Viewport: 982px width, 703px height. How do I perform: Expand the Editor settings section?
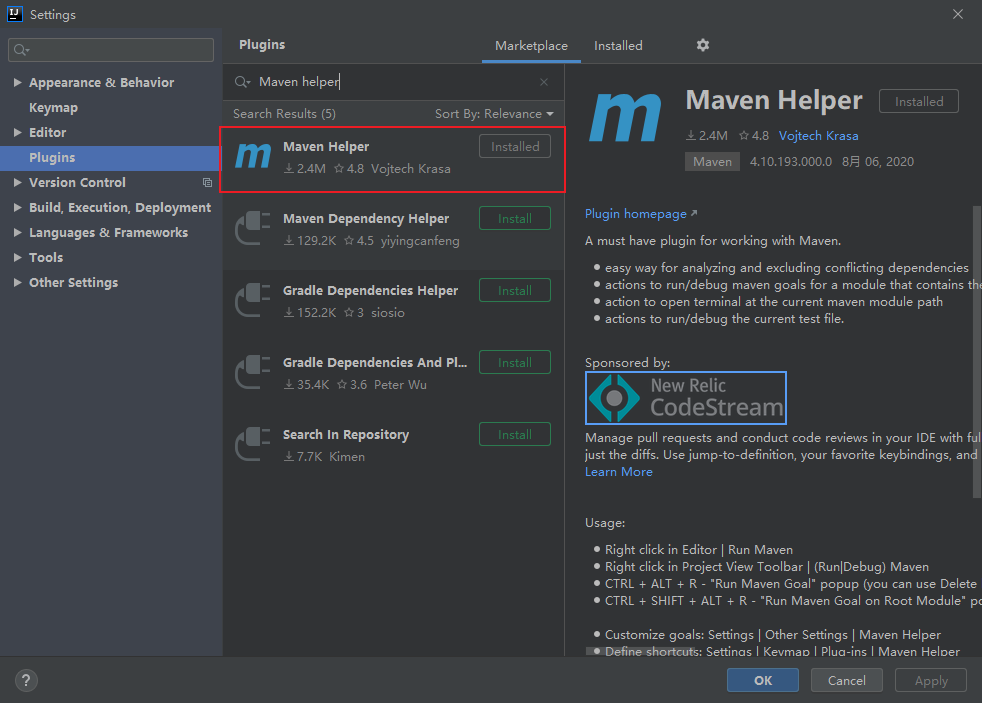pyautogui.click(x=18, y=132)
